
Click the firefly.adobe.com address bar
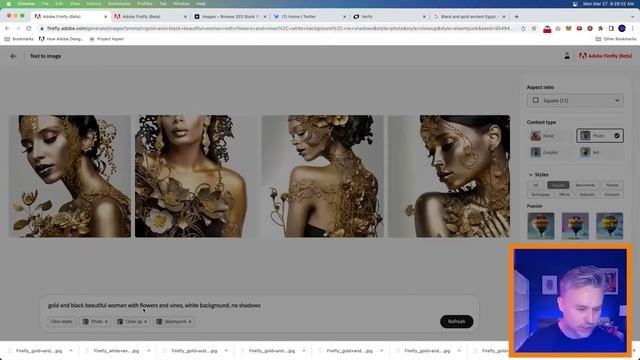click(x=278, y=29)
